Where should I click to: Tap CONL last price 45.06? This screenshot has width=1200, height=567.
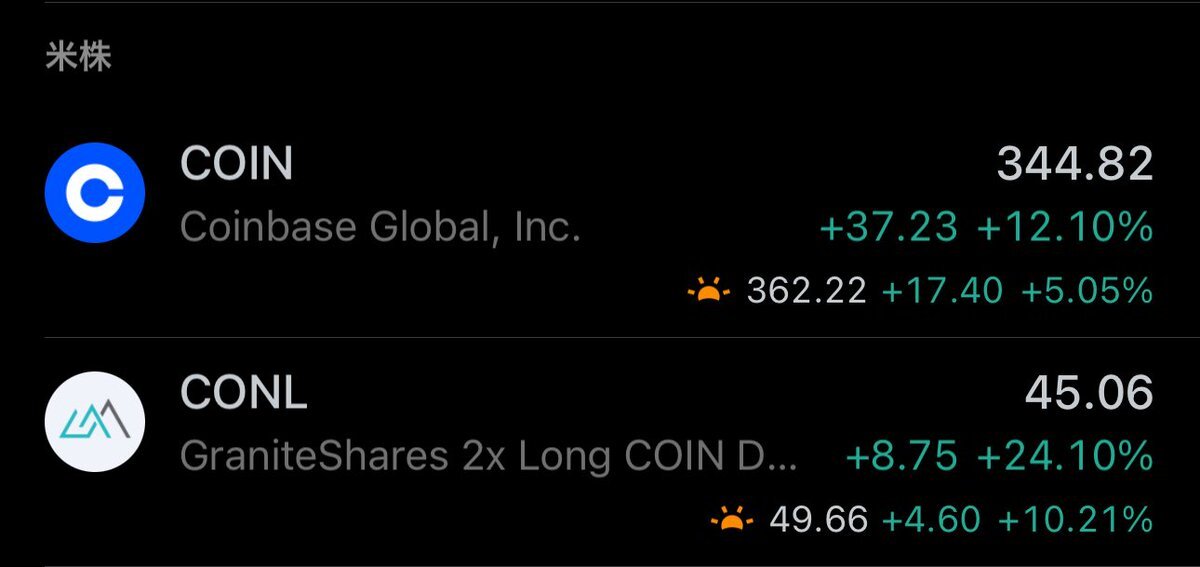point(1089,393)
